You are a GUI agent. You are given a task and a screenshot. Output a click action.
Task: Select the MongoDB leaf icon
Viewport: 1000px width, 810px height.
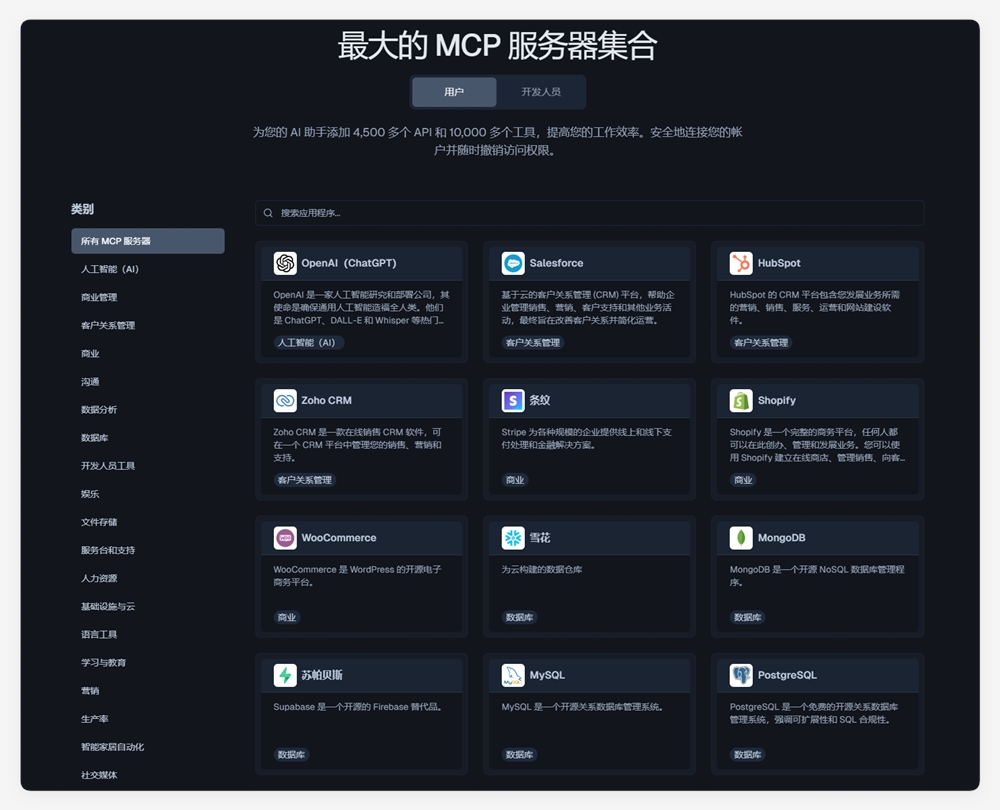point(741,537)
